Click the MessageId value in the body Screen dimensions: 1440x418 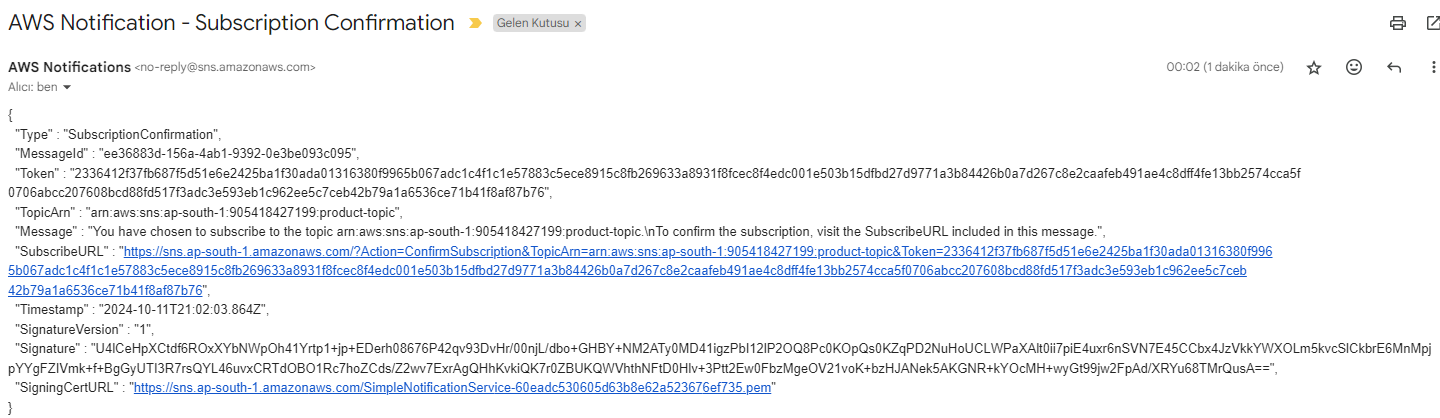pyautogui.click(x=226, y=153)
